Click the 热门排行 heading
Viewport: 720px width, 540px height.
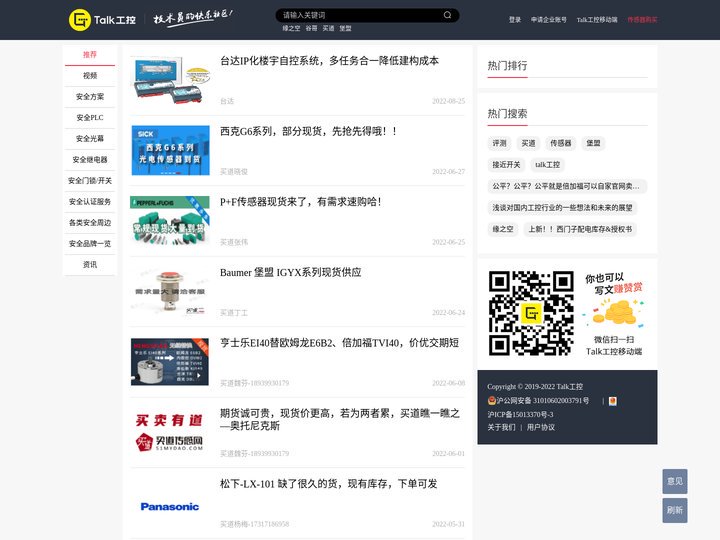point(507,66)
